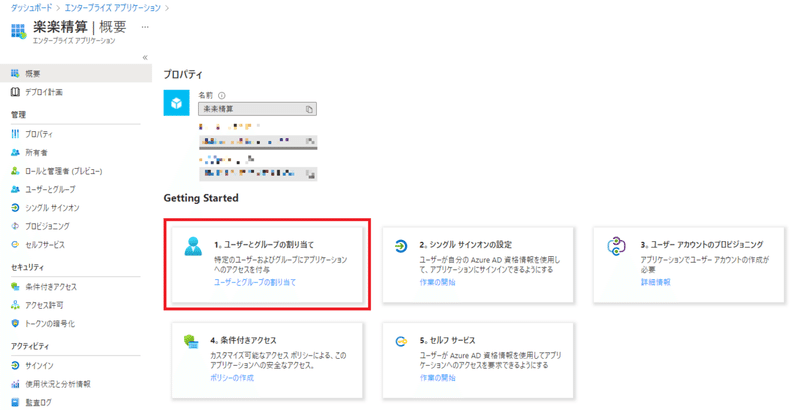Click the シングル サインオン arrow icon in sidebar
The width and height of the screenshot is (800, 410).
[x=15, y=208]
